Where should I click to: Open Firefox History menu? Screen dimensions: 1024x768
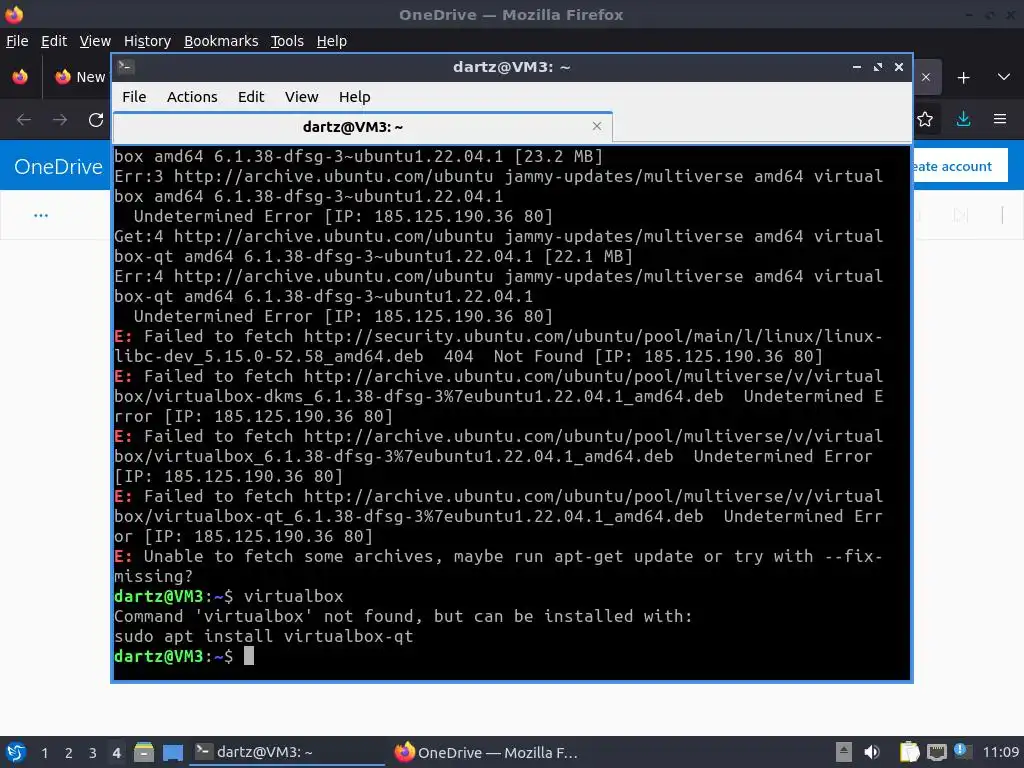click(x=147, y=41)
